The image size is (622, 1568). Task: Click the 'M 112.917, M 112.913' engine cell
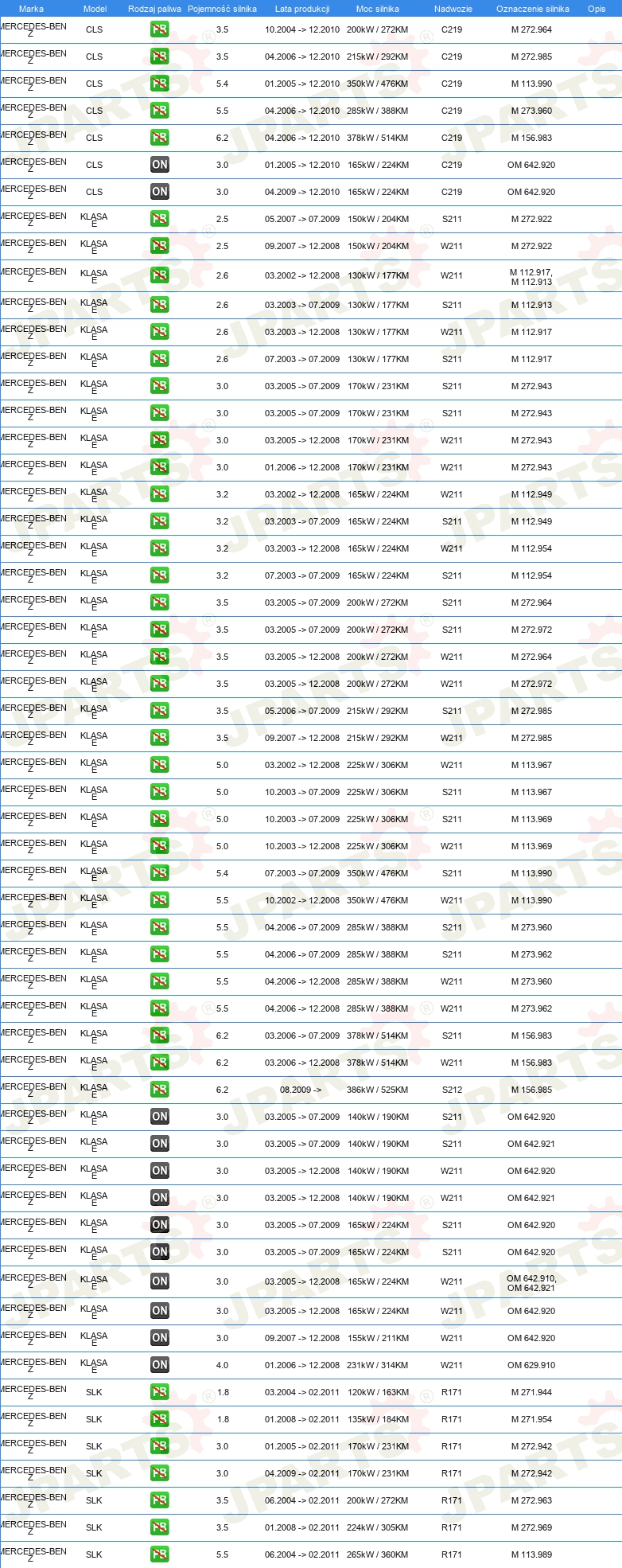[531, 277]
